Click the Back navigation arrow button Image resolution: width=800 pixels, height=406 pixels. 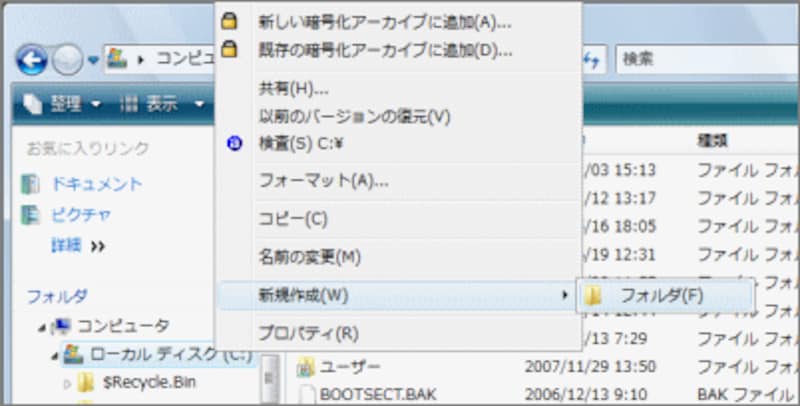pos(32,60)
